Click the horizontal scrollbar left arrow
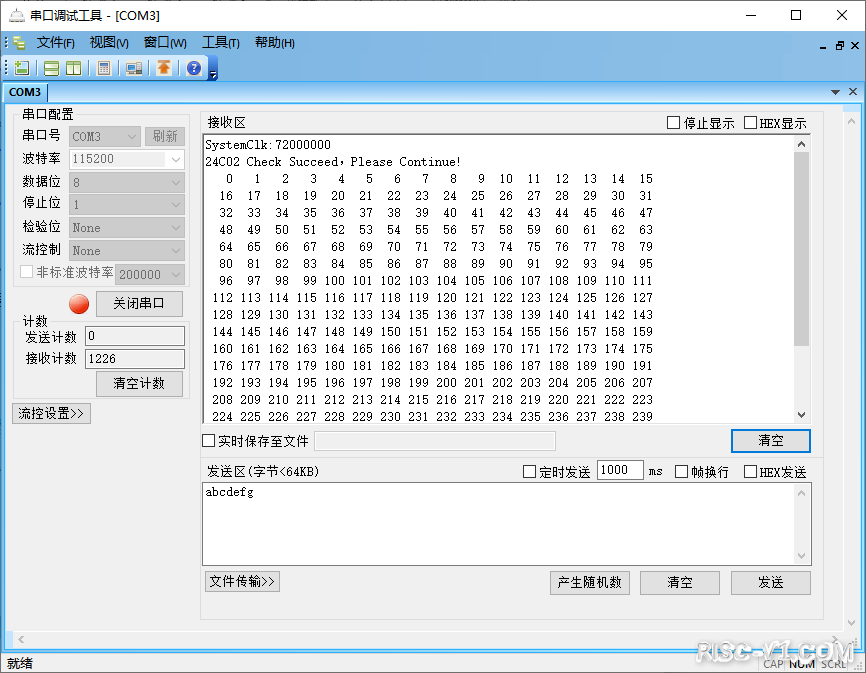 21,639
